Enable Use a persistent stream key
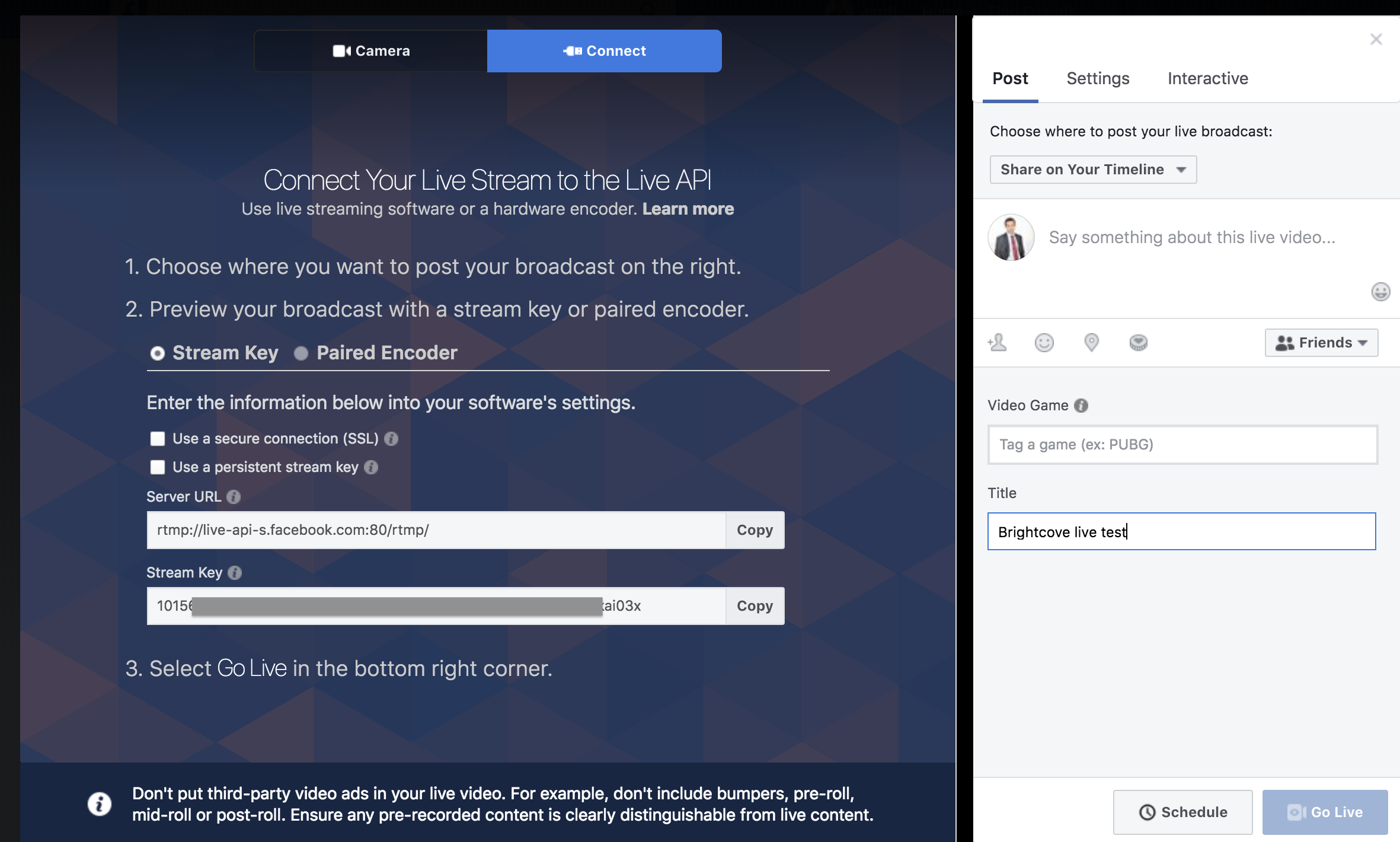 coord(158,467)
